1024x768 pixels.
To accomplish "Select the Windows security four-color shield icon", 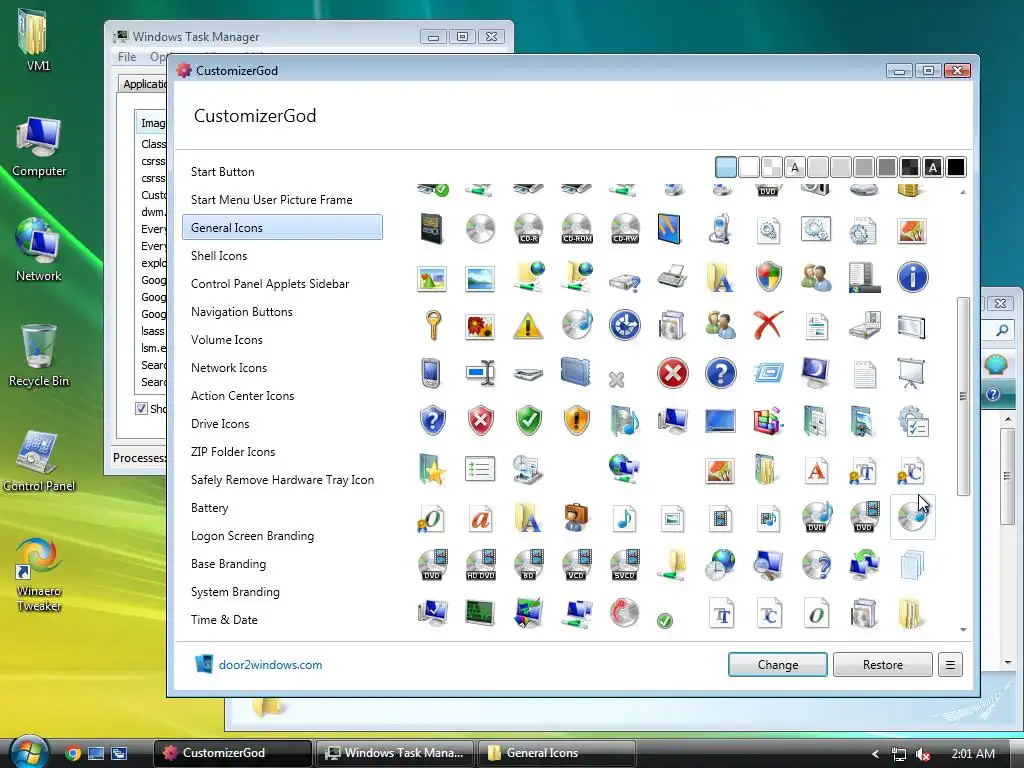I will click(769, 277).
